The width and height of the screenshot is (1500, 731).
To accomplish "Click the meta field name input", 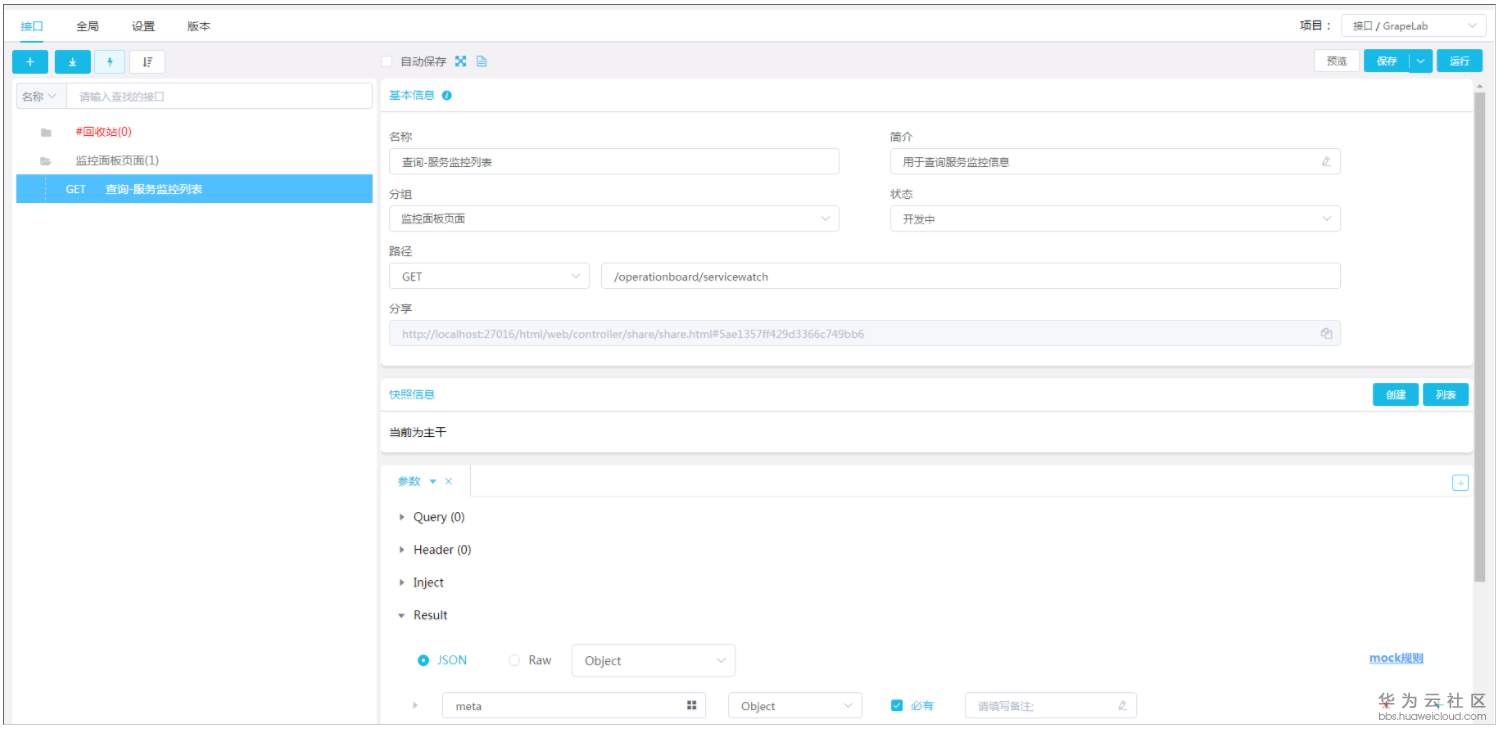I will pos(574,706).
